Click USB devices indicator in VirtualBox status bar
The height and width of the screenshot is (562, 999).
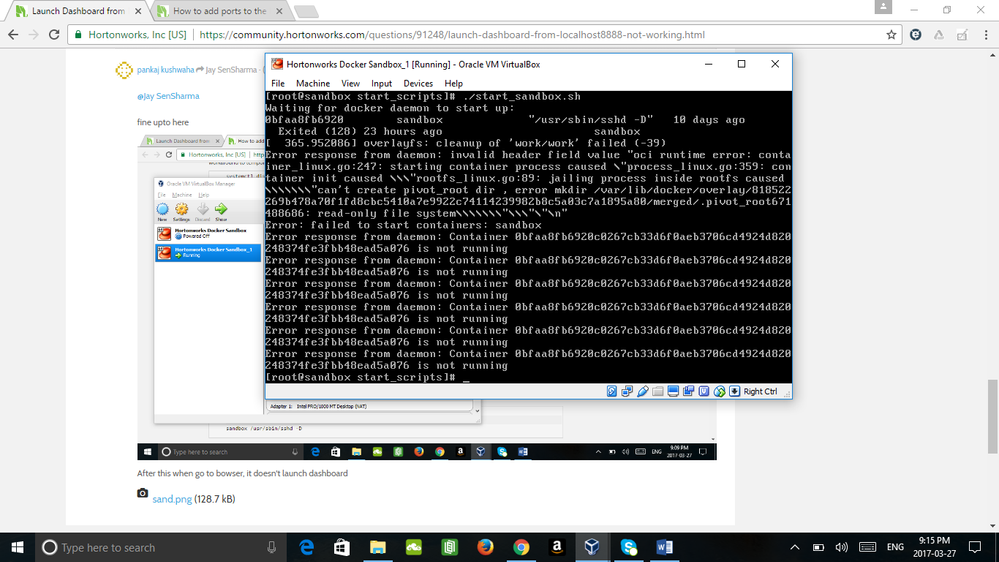coord(642,391)
